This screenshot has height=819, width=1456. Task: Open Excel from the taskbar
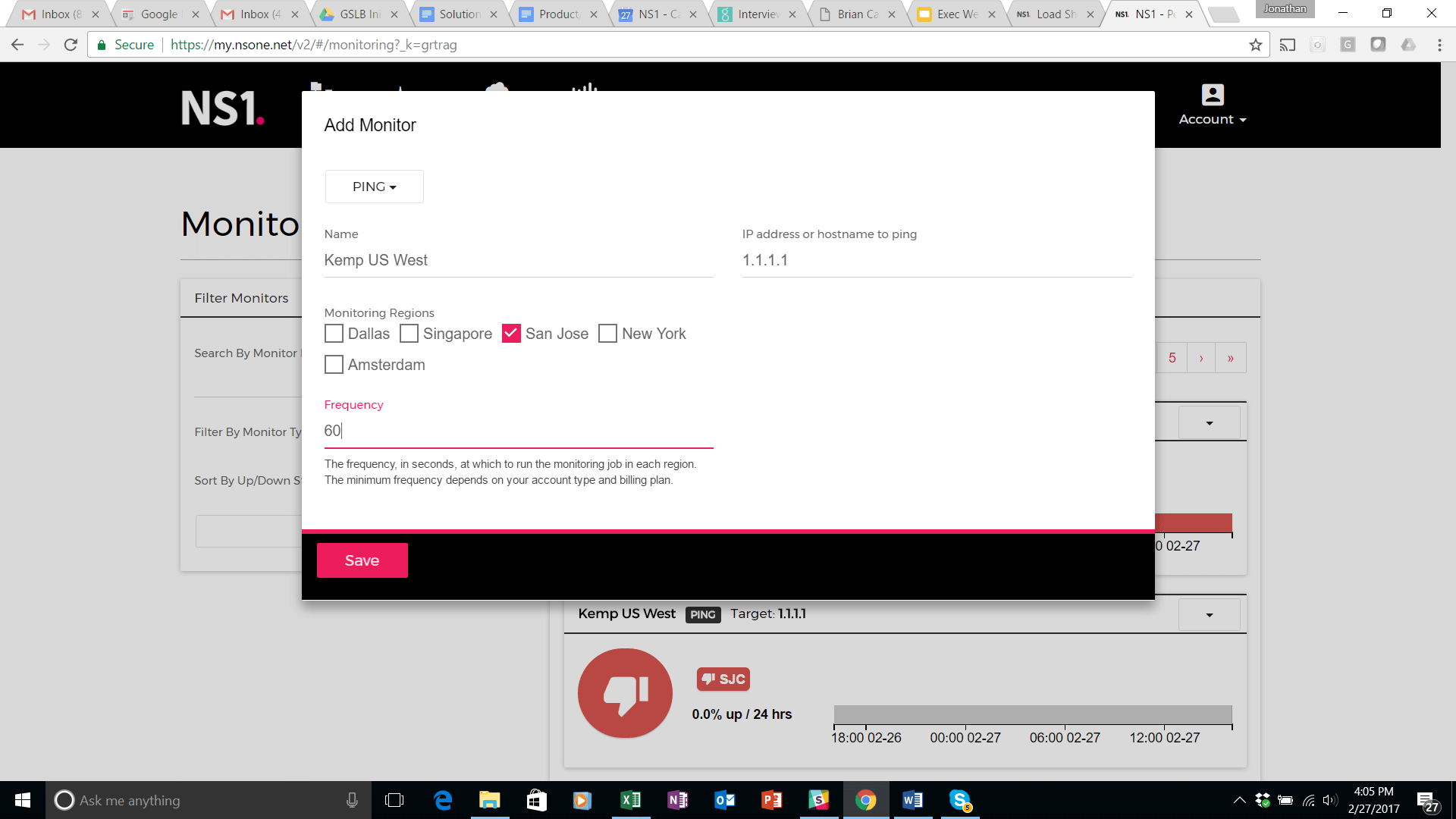pos(630,800)
